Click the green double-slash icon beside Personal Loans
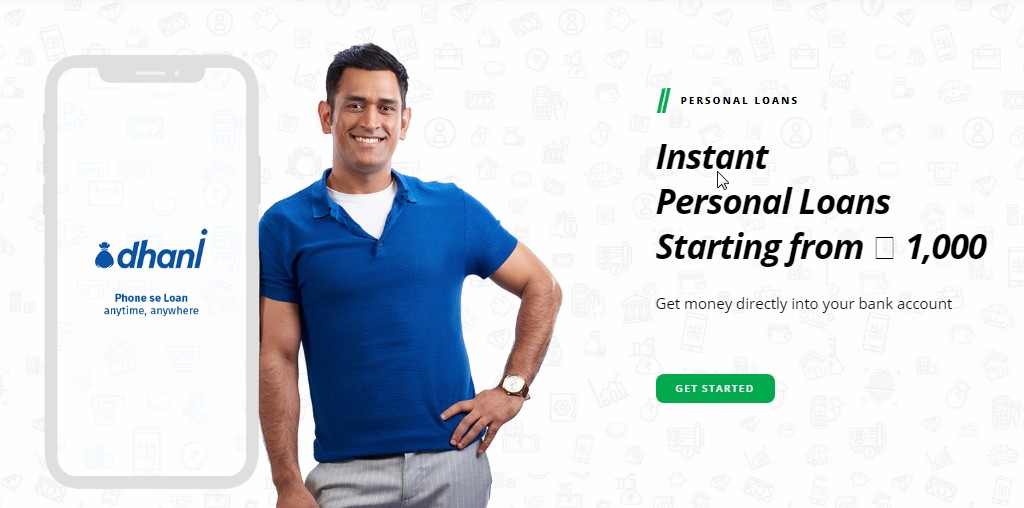 pyautogui.click(x=664, y=101)
